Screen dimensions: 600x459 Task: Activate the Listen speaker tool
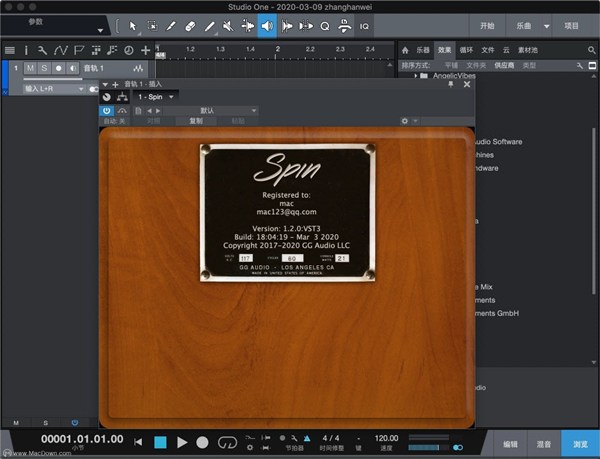click(267, 27)
